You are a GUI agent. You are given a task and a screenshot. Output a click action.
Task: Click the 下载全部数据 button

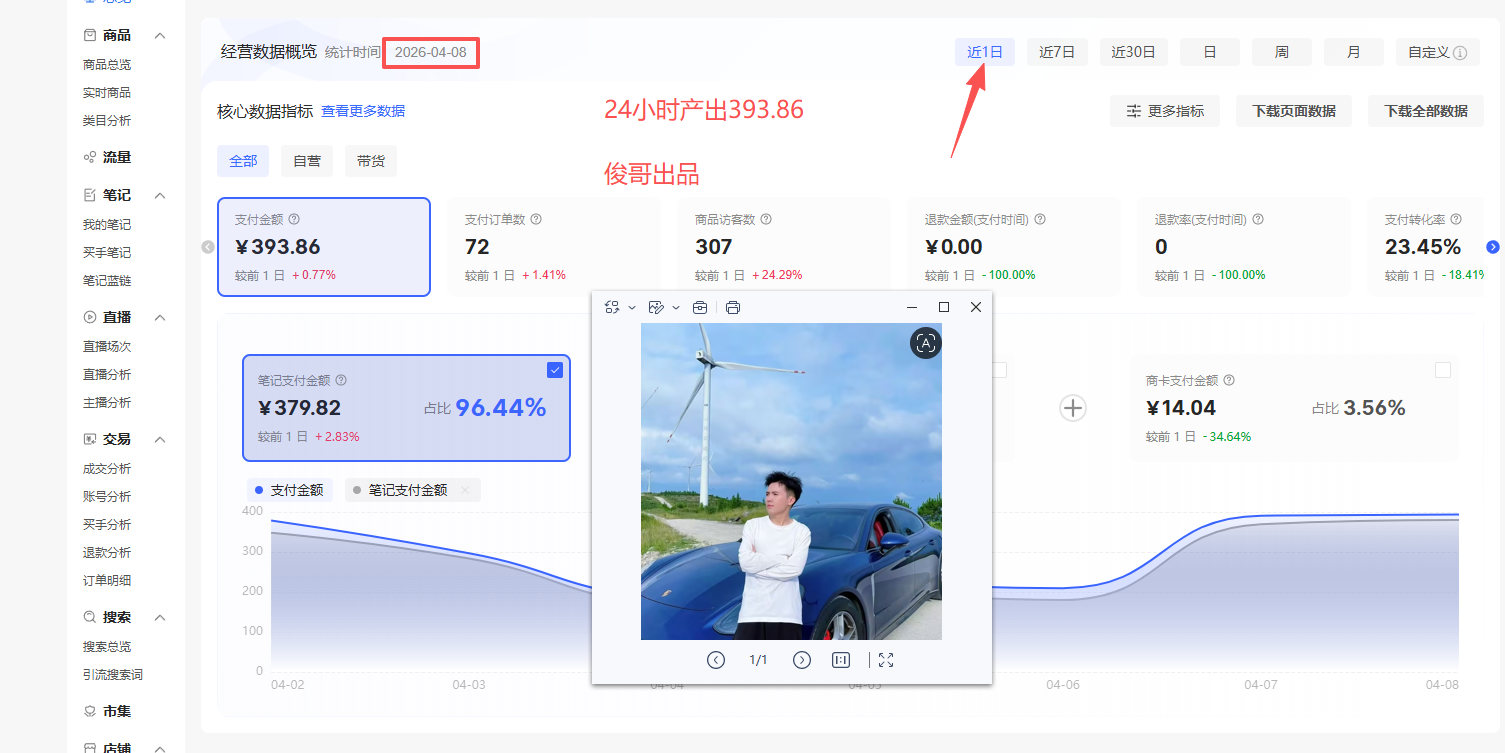1425,111
